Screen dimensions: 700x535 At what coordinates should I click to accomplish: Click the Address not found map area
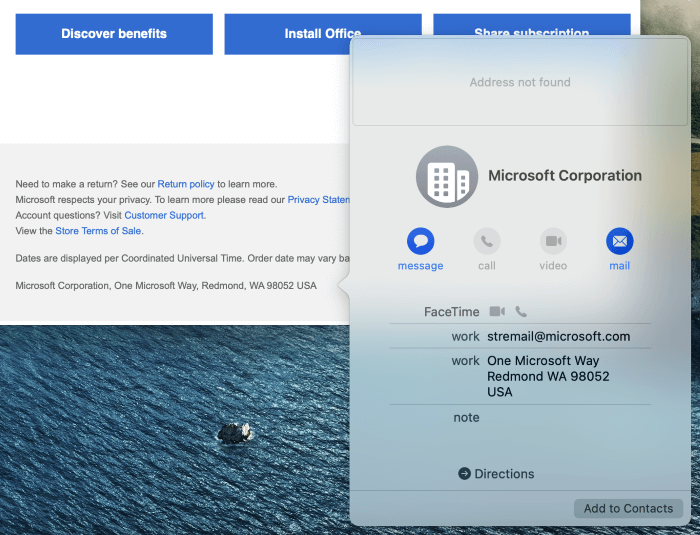[x=520, y=82]
